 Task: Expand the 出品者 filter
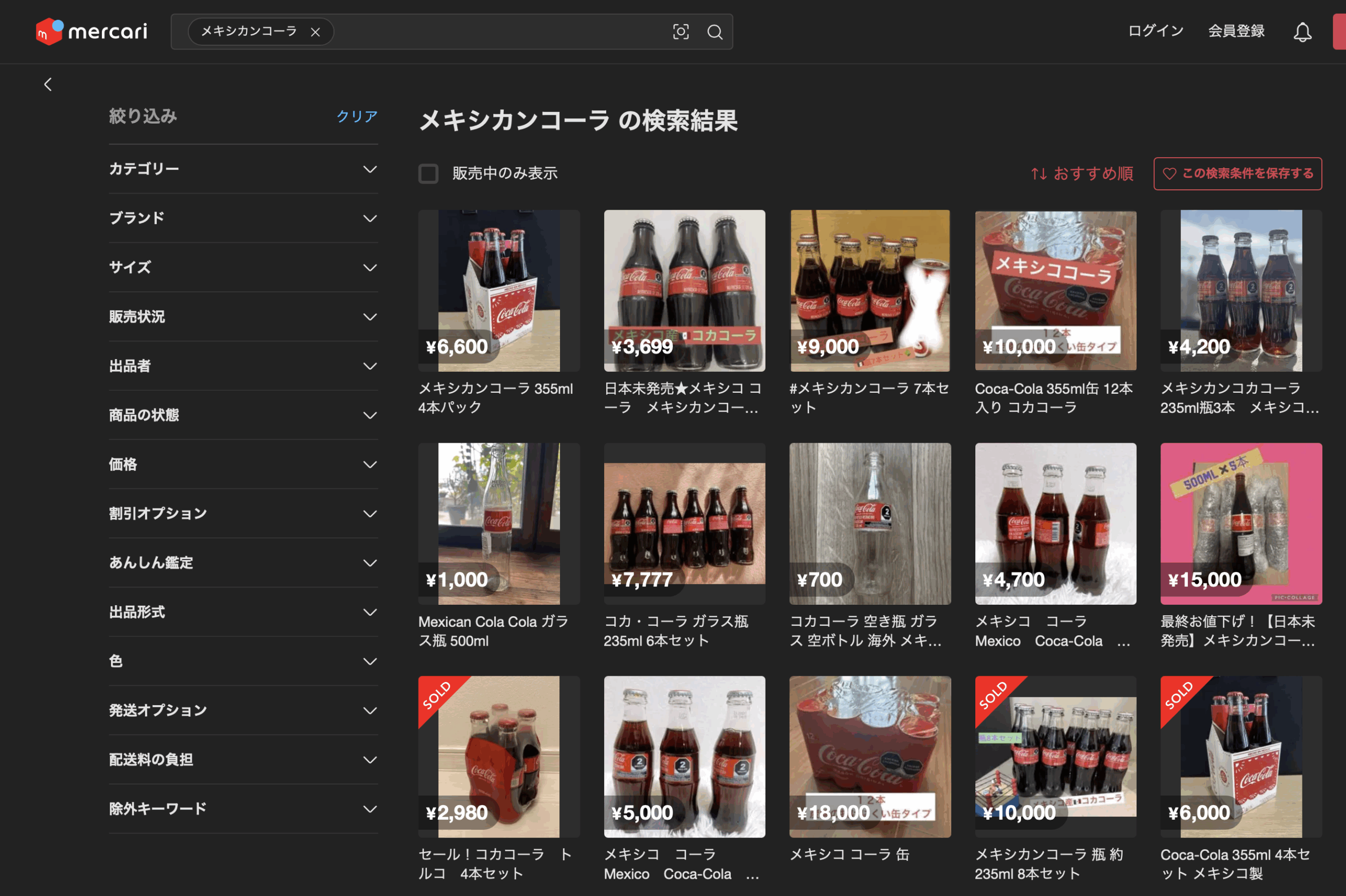pyautogui.click(x=243, y=366)
